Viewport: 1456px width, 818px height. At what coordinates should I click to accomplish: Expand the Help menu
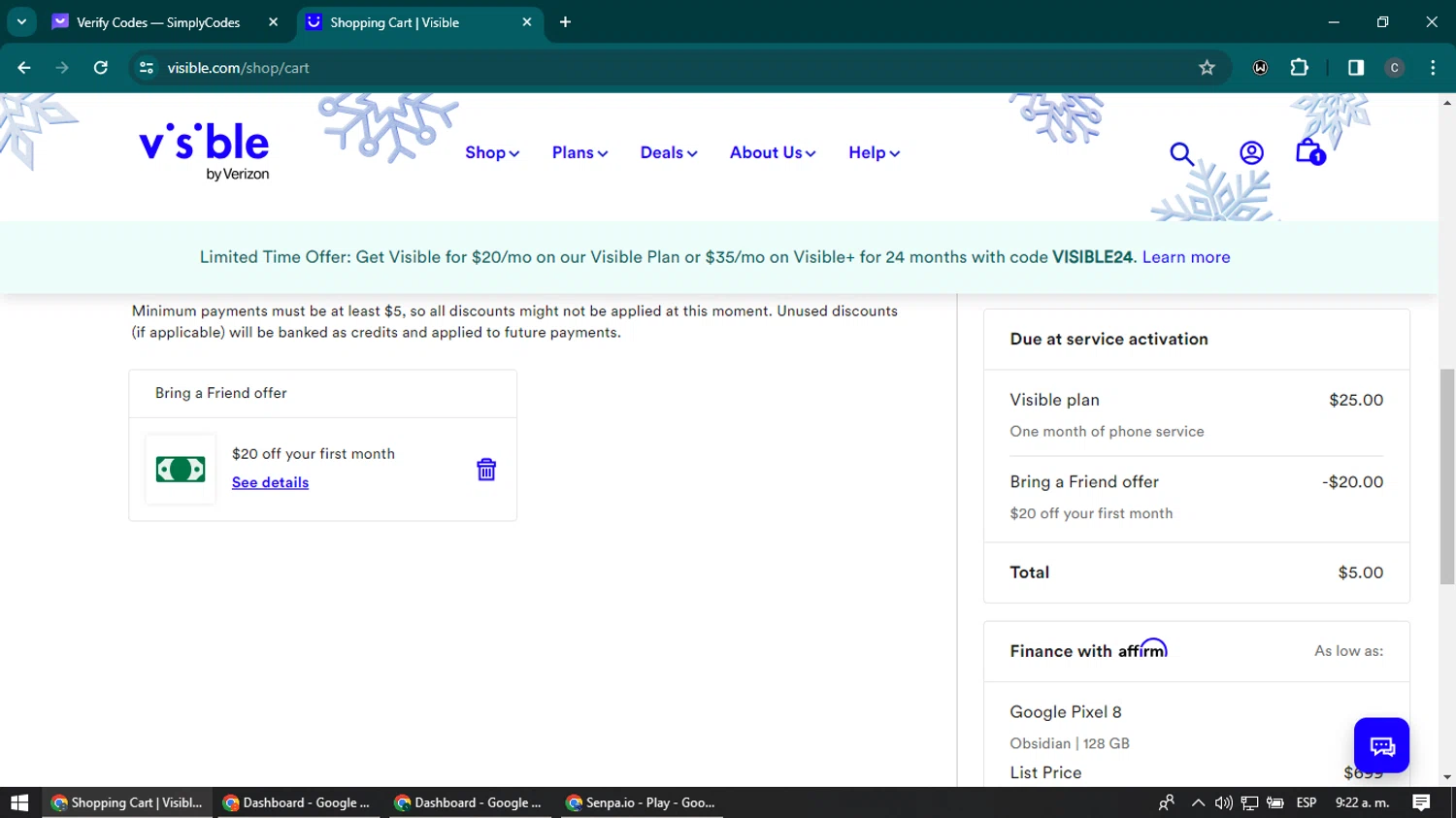click(874, 152)
